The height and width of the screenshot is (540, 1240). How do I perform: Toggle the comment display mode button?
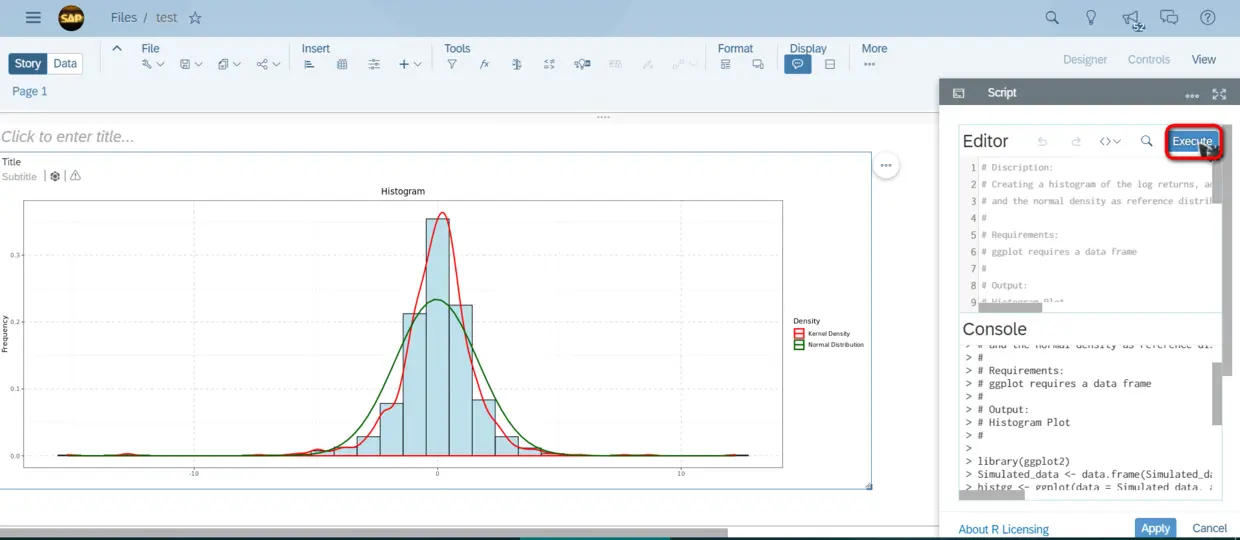[x=797, y=64]
